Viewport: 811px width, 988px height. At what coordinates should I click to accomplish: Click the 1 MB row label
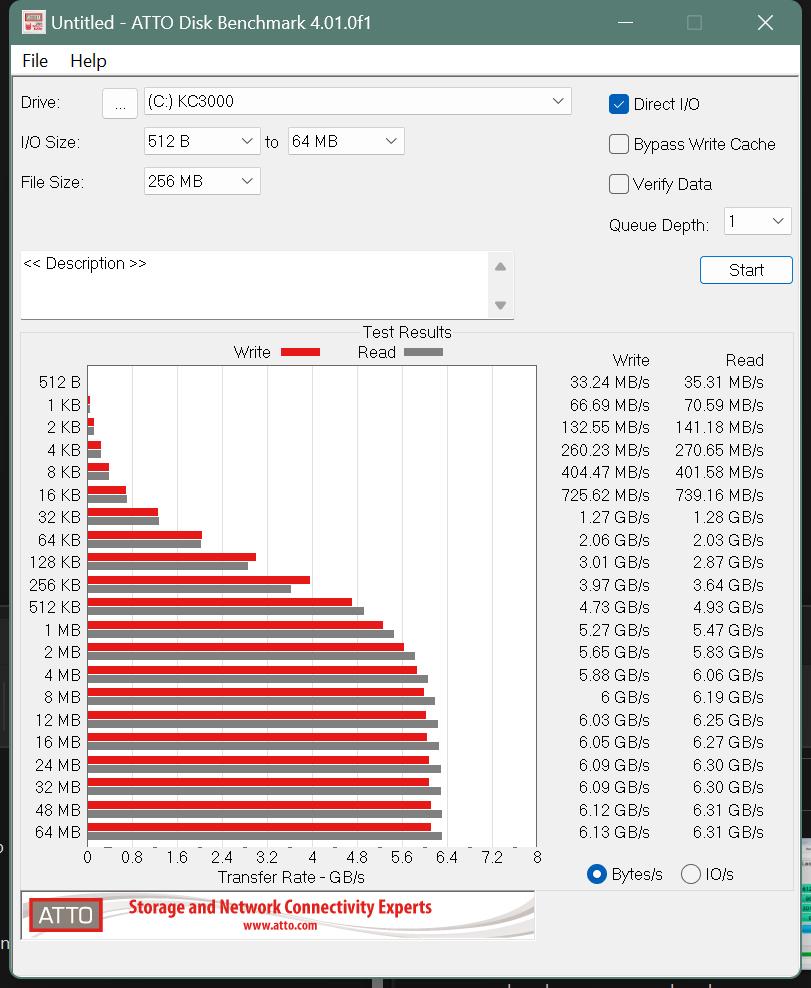click(62, 630)
